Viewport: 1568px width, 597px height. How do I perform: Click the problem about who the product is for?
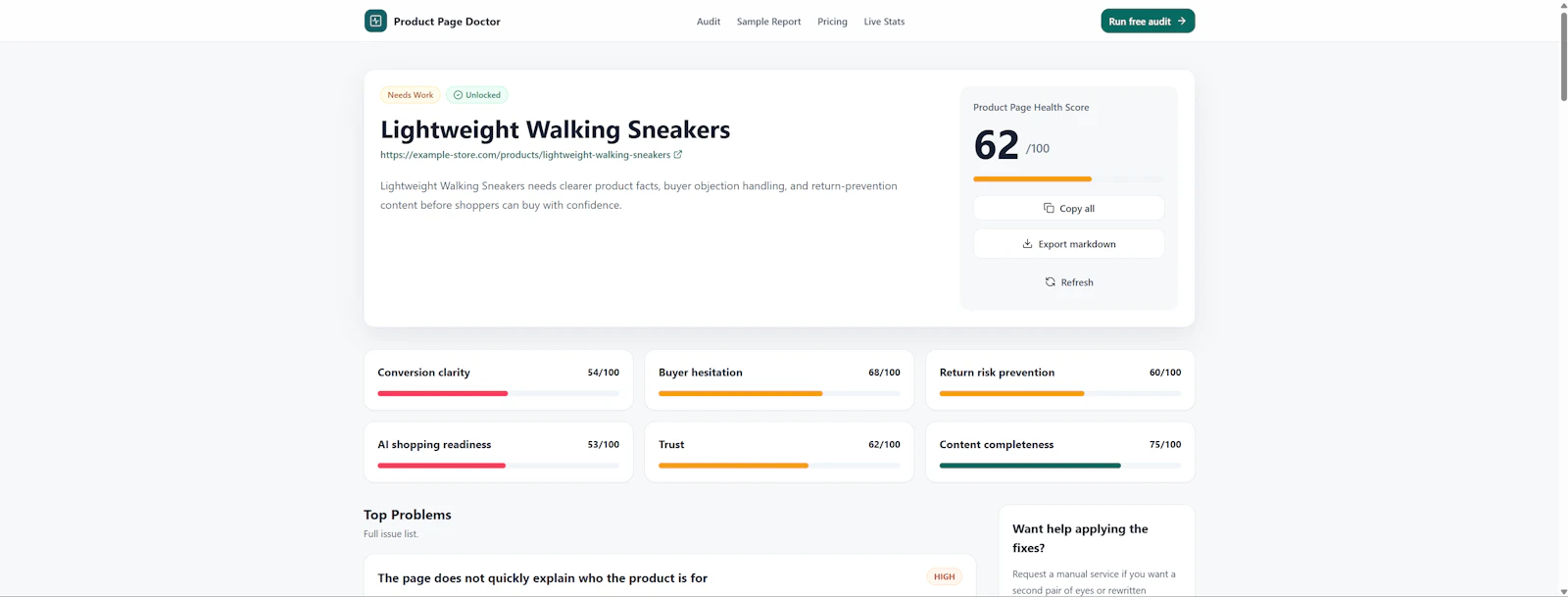pos(542,578)
